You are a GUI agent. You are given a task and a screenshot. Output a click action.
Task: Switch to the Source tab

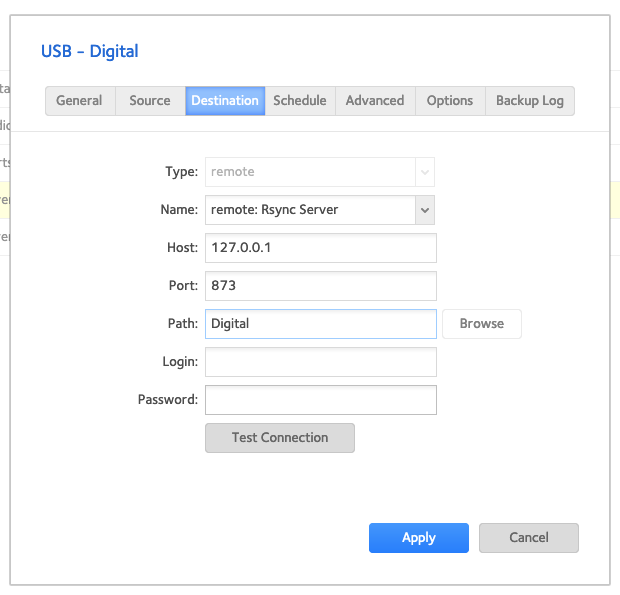150,101
